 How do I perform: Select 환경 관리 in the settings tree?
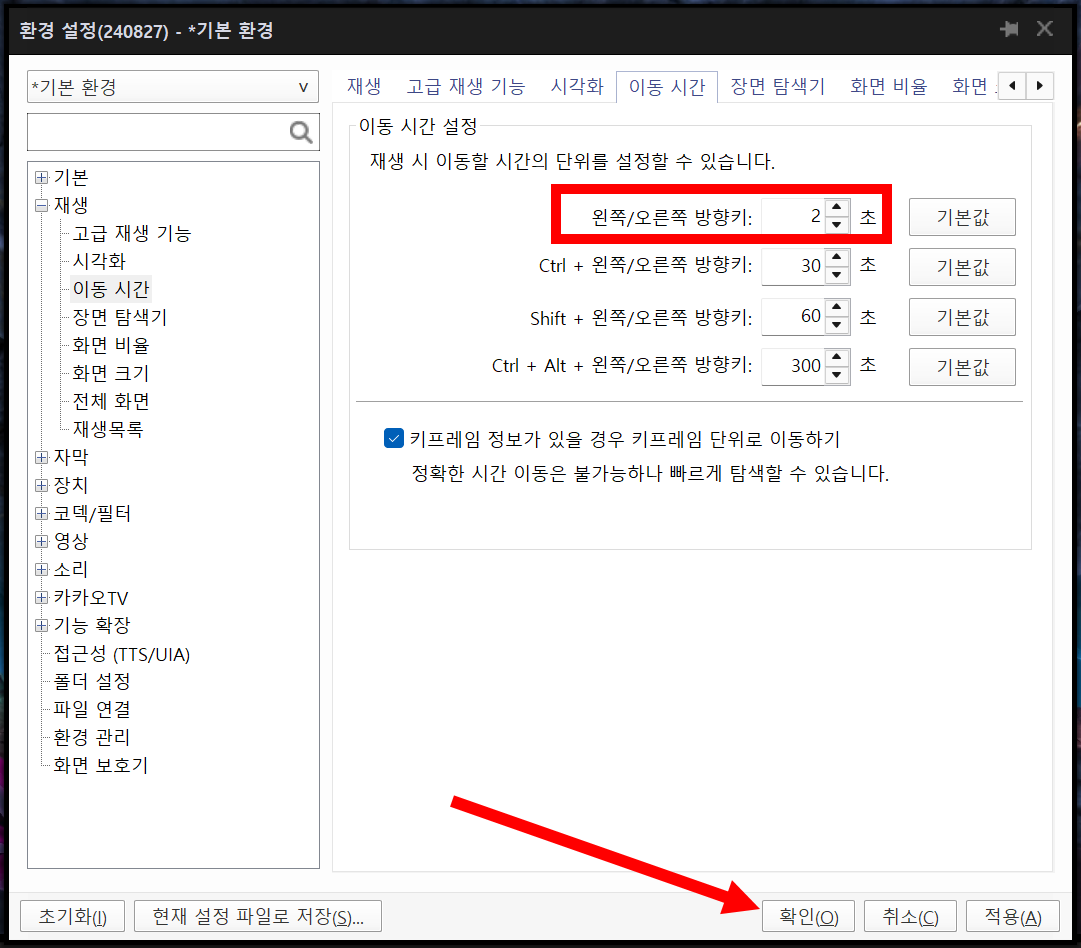(x=92, y=738)
